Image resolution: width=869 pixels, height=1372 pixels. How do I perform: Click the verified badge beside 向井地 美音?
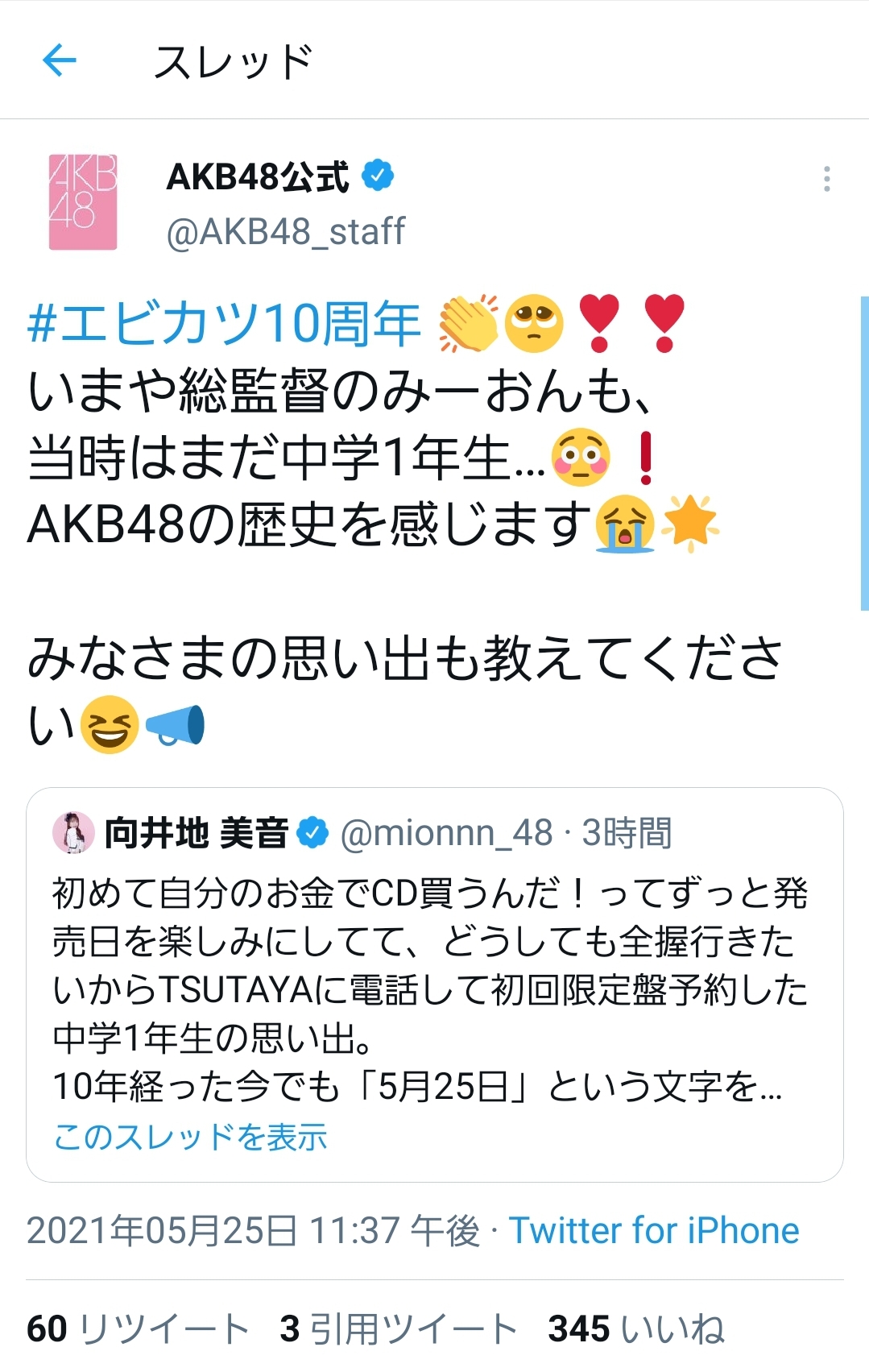pos(312,832)
